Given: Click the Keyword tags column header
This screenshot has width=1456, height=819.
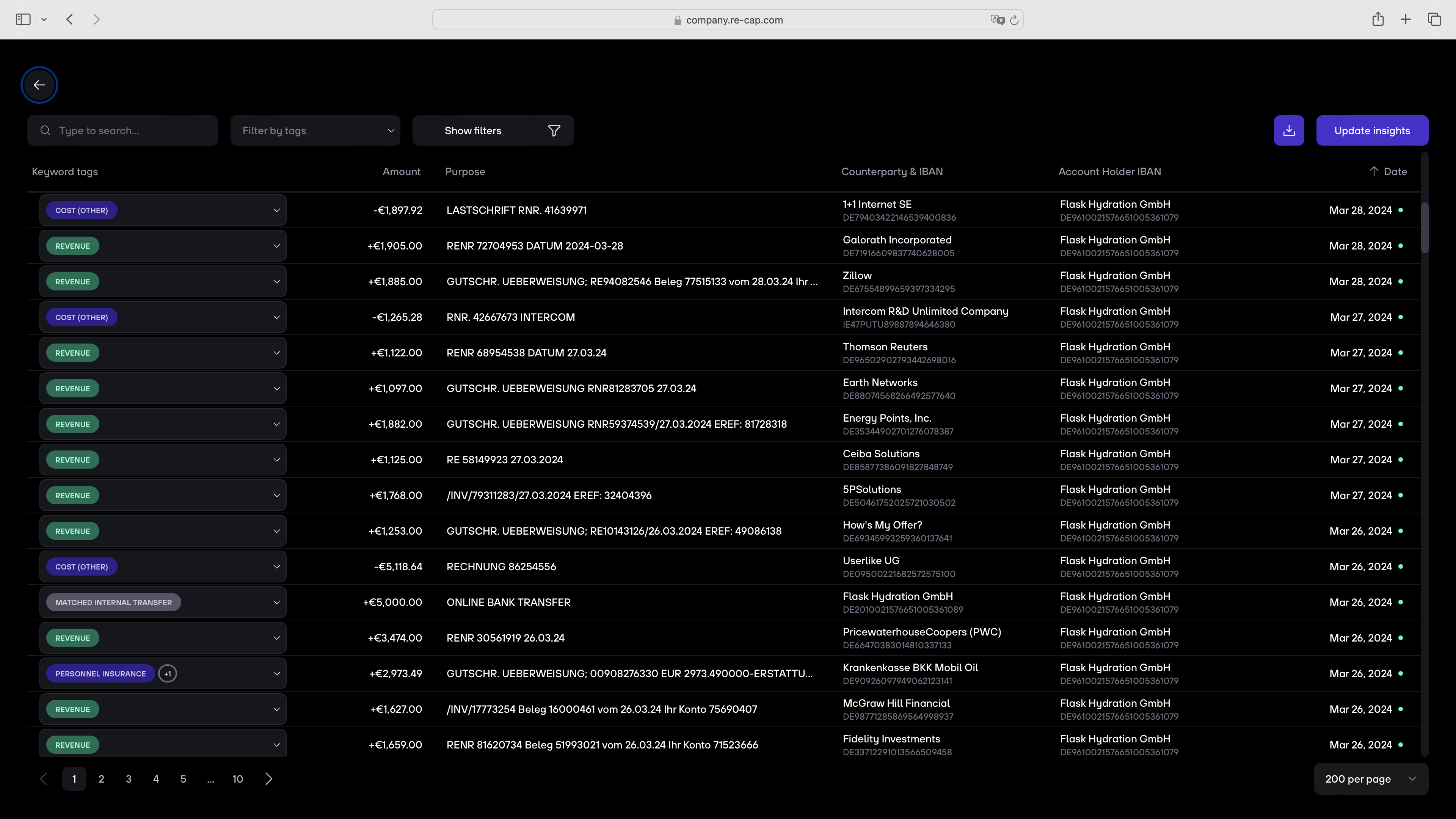Looking at the screenshot, I should [64, 171].
